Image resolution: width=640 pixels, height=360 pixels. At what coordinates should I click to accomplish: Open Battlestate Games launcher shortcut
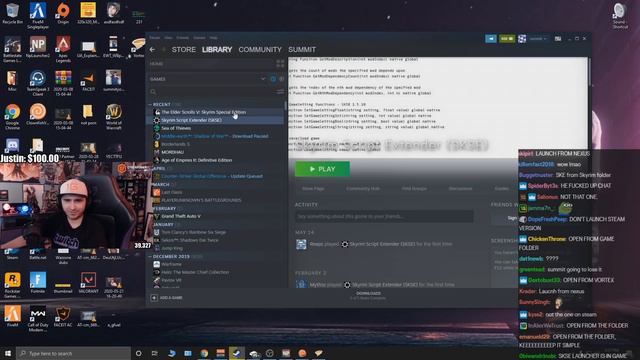(12, 48)
